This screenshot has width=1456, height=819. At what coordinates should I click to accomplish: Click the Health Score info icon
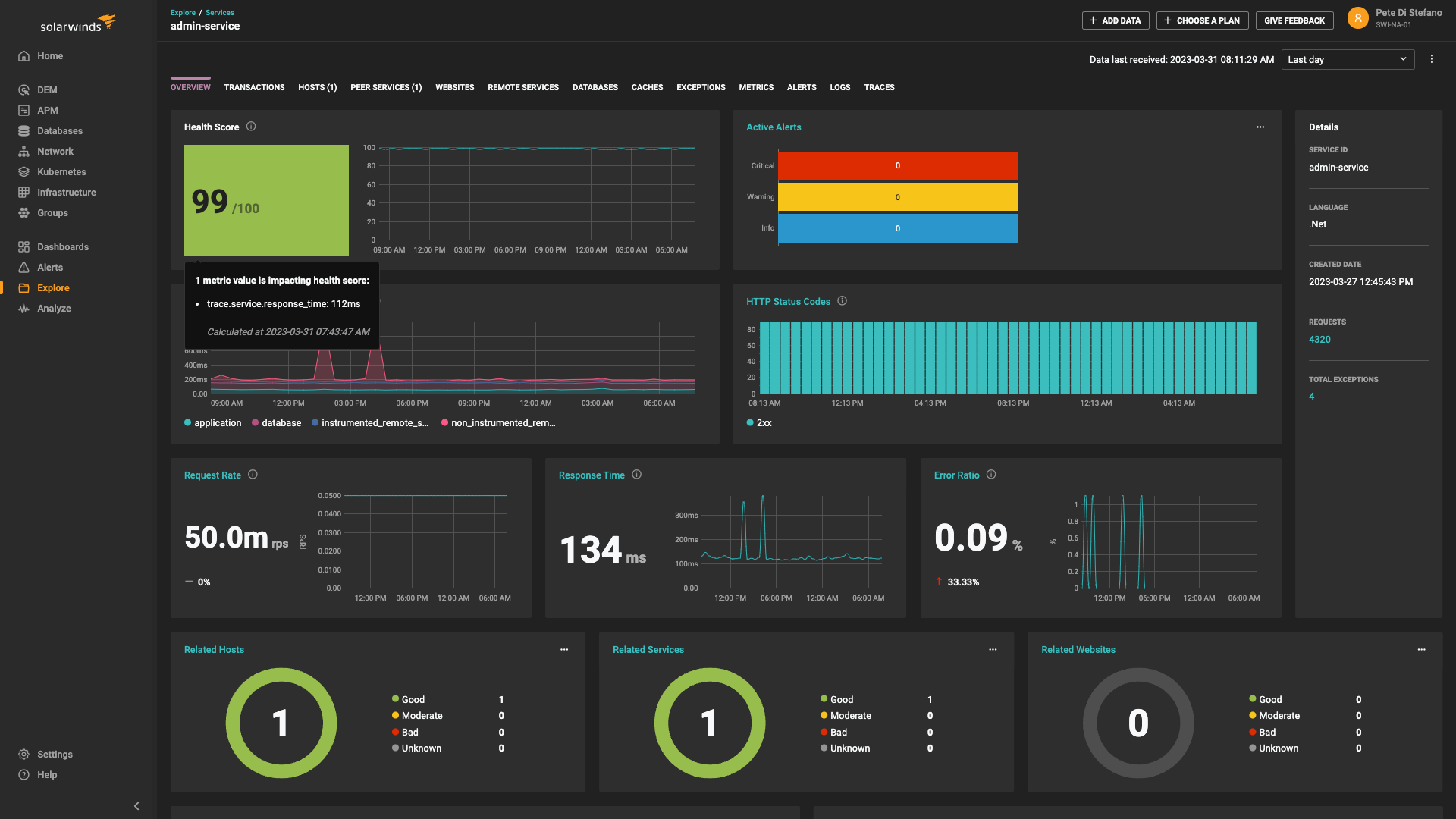251,127
